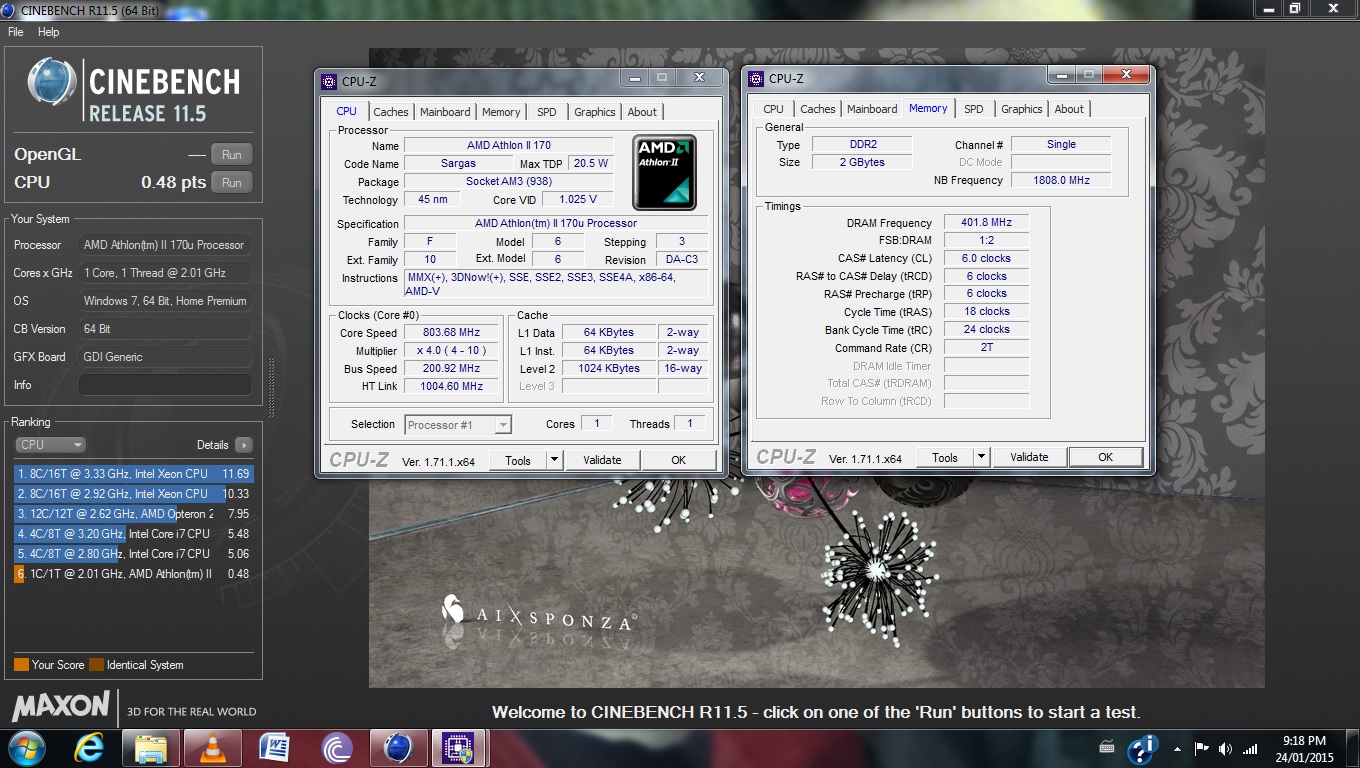
Task: Click the volume speaker tray icon
Action: point(1226,748)
